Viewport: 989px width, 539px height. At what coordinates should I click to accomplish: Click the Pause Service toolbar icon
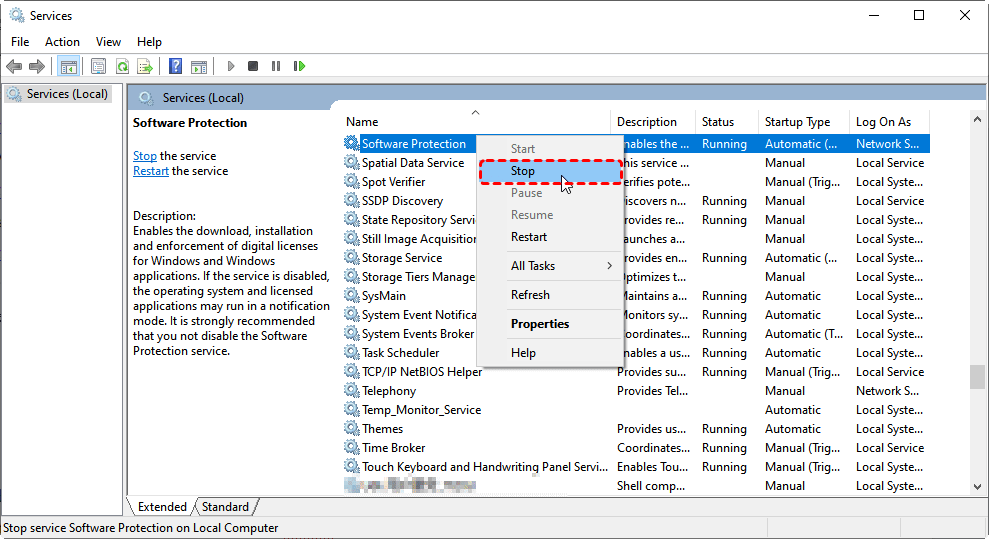(x=276, y=66)
